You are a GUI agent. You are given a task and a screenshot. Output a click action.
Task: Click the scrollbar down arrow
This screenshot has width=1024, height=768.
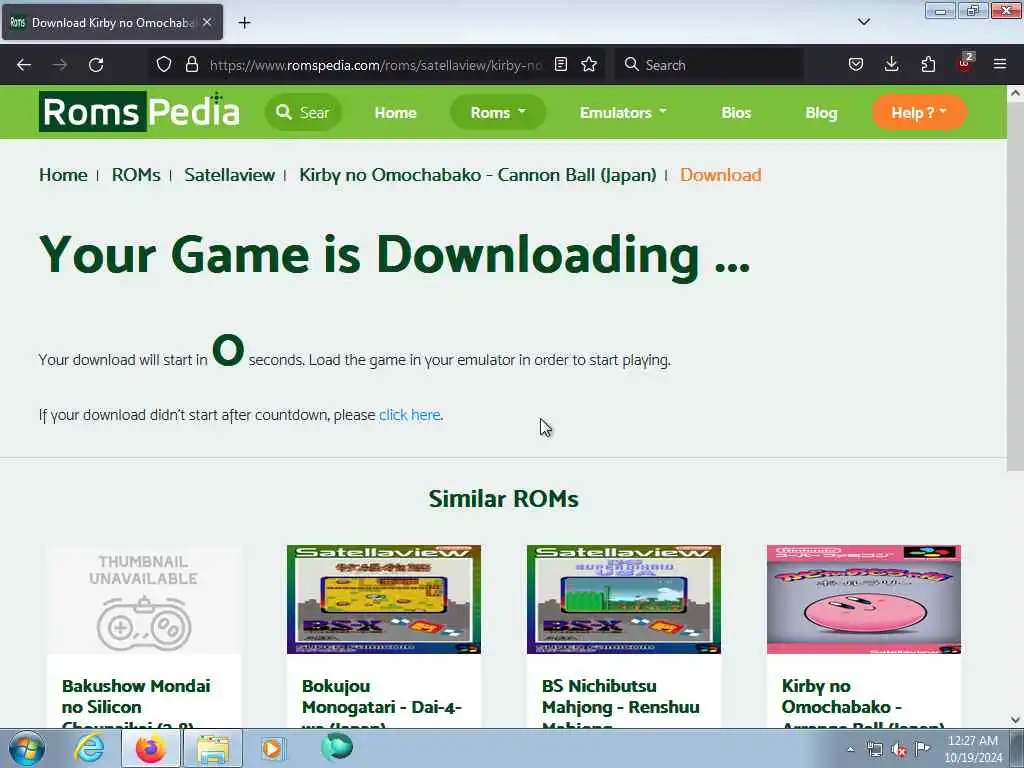1015,720
